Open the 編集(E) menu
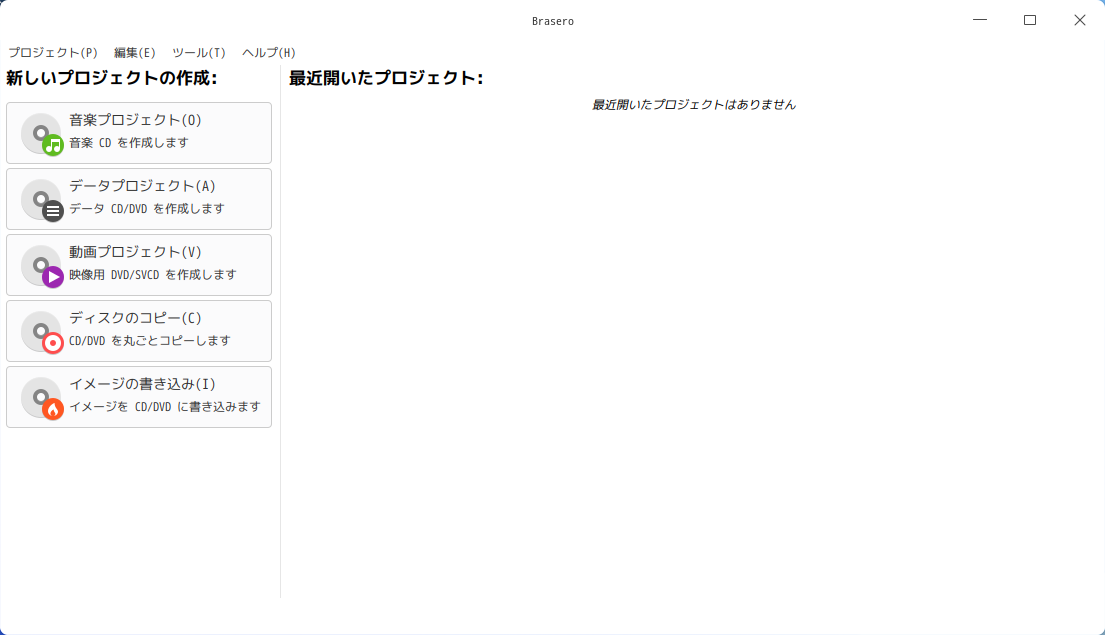The width and height of the screenshot is (1105, 635). coord(135,53)
